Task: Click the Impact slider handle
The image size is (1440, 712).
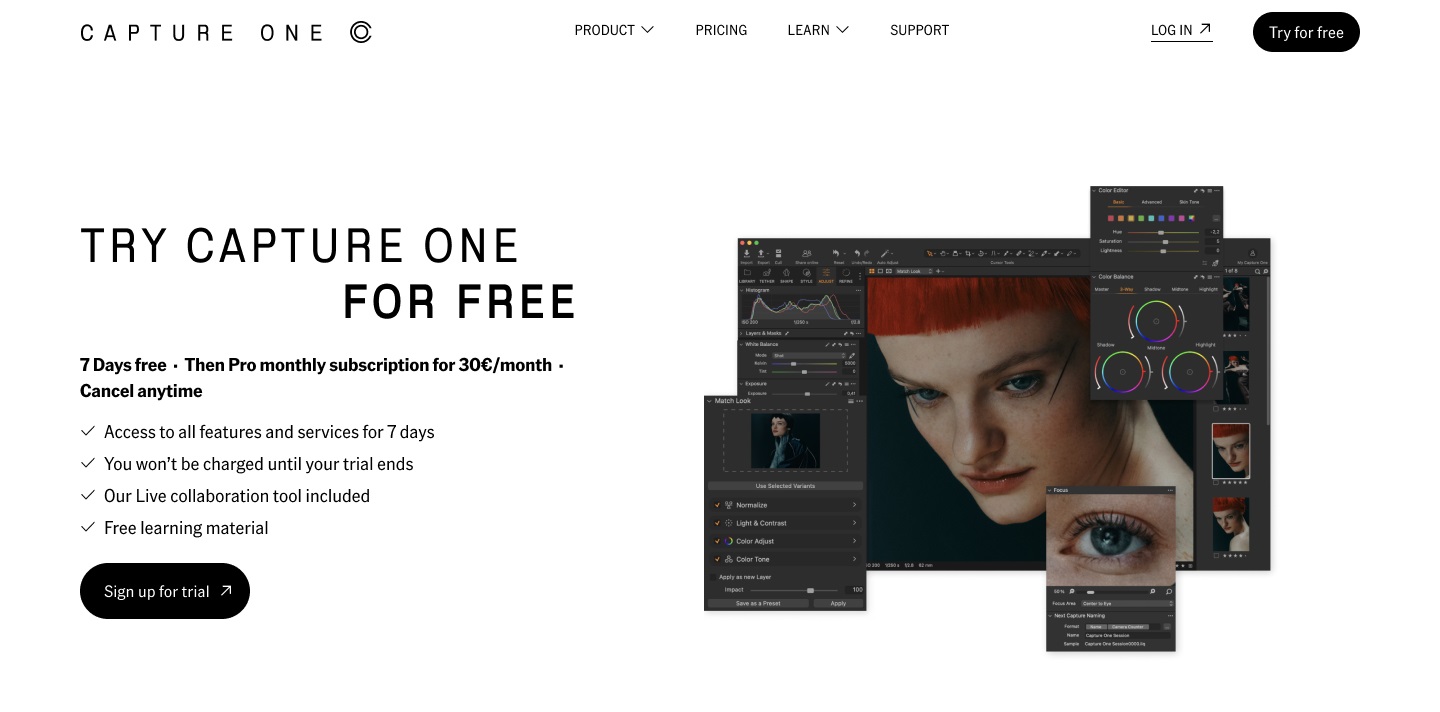Action: (810, 590)
